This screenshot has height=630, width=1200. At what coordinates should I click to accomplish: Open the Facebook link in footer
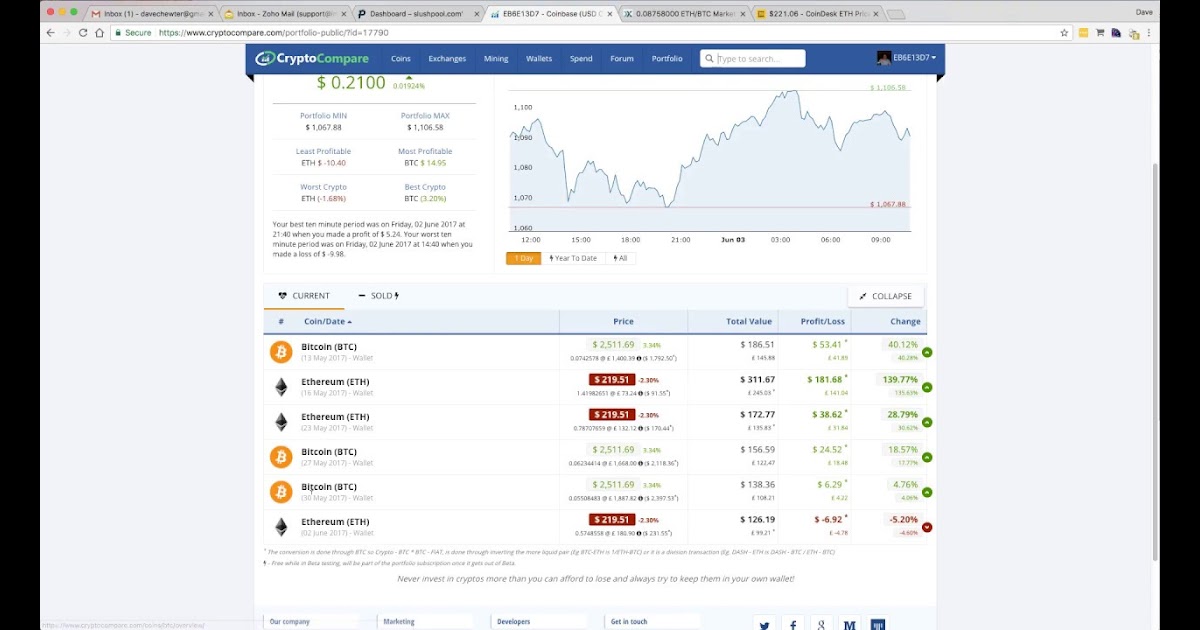tap(793, 625)
